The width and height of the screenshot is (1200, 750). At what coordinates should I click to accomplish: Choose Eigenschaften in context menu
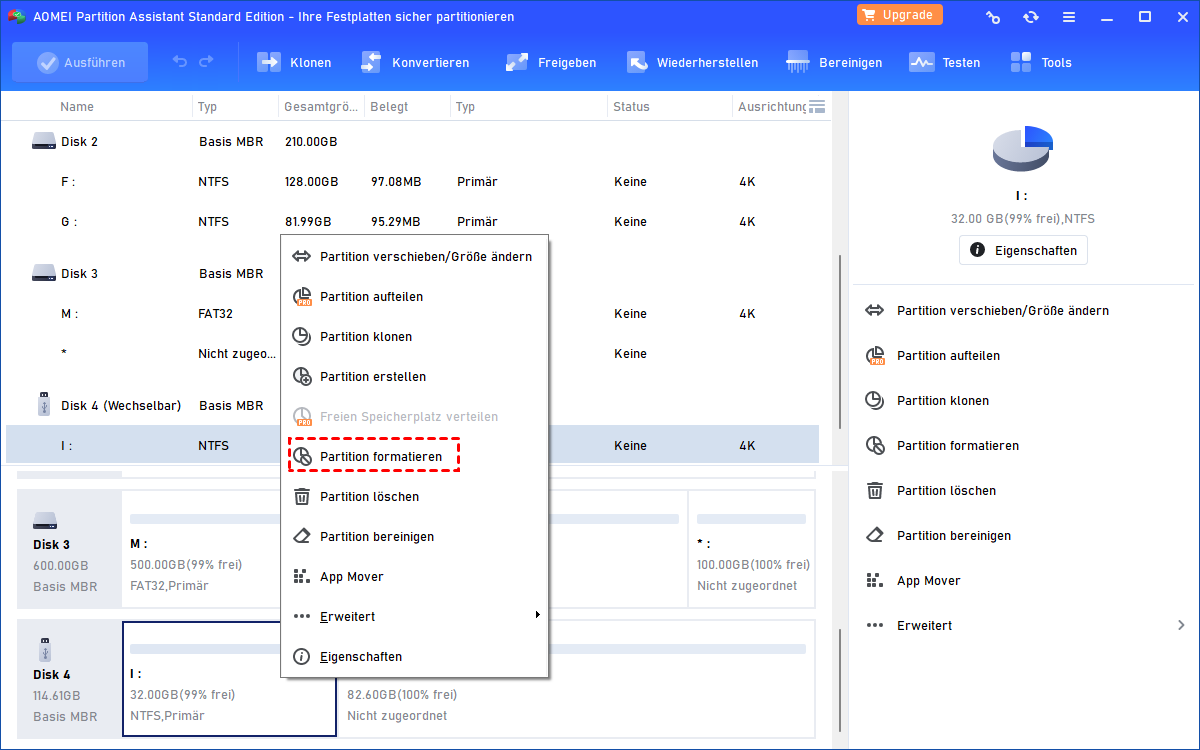coord(414,657)
